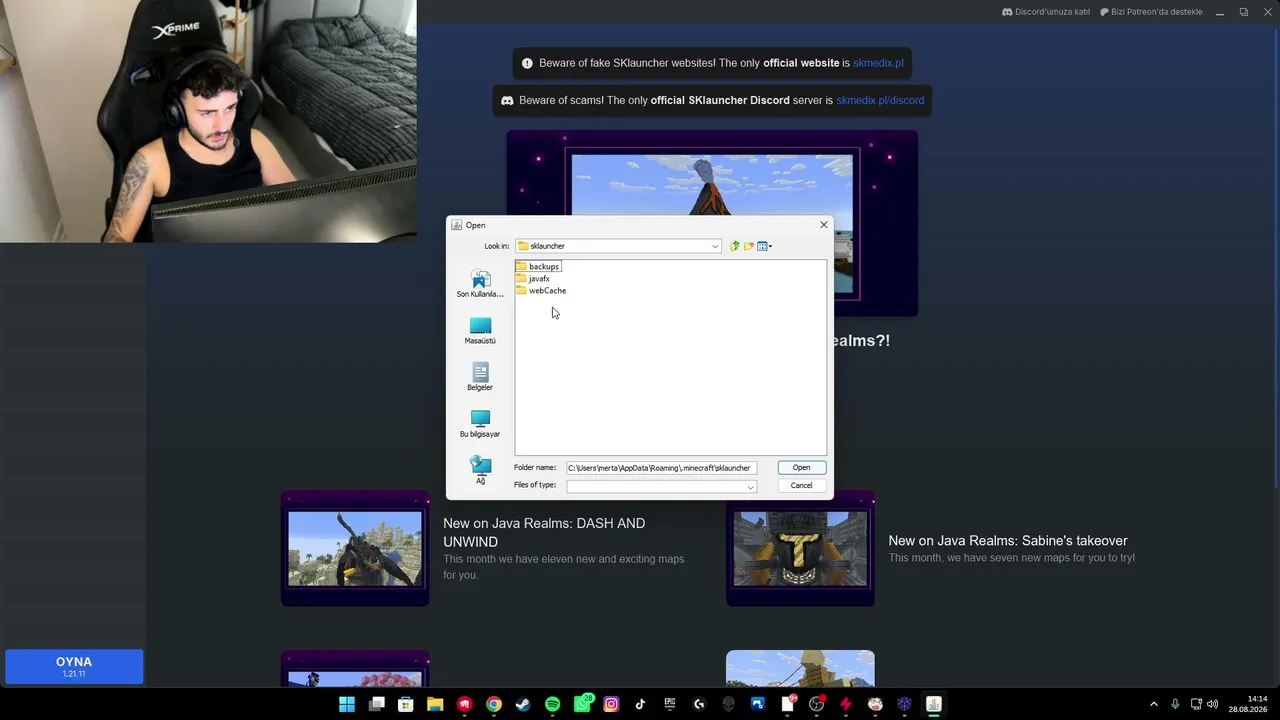Open the Windows Start menu
The image size is (1280, 720).
[x=347, y=704]
